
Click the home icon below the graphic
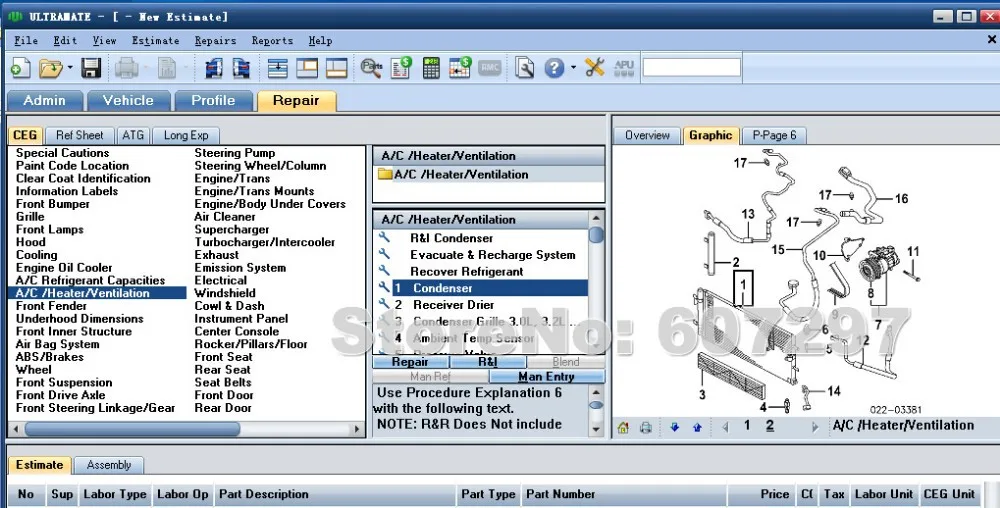coord(623,428)
